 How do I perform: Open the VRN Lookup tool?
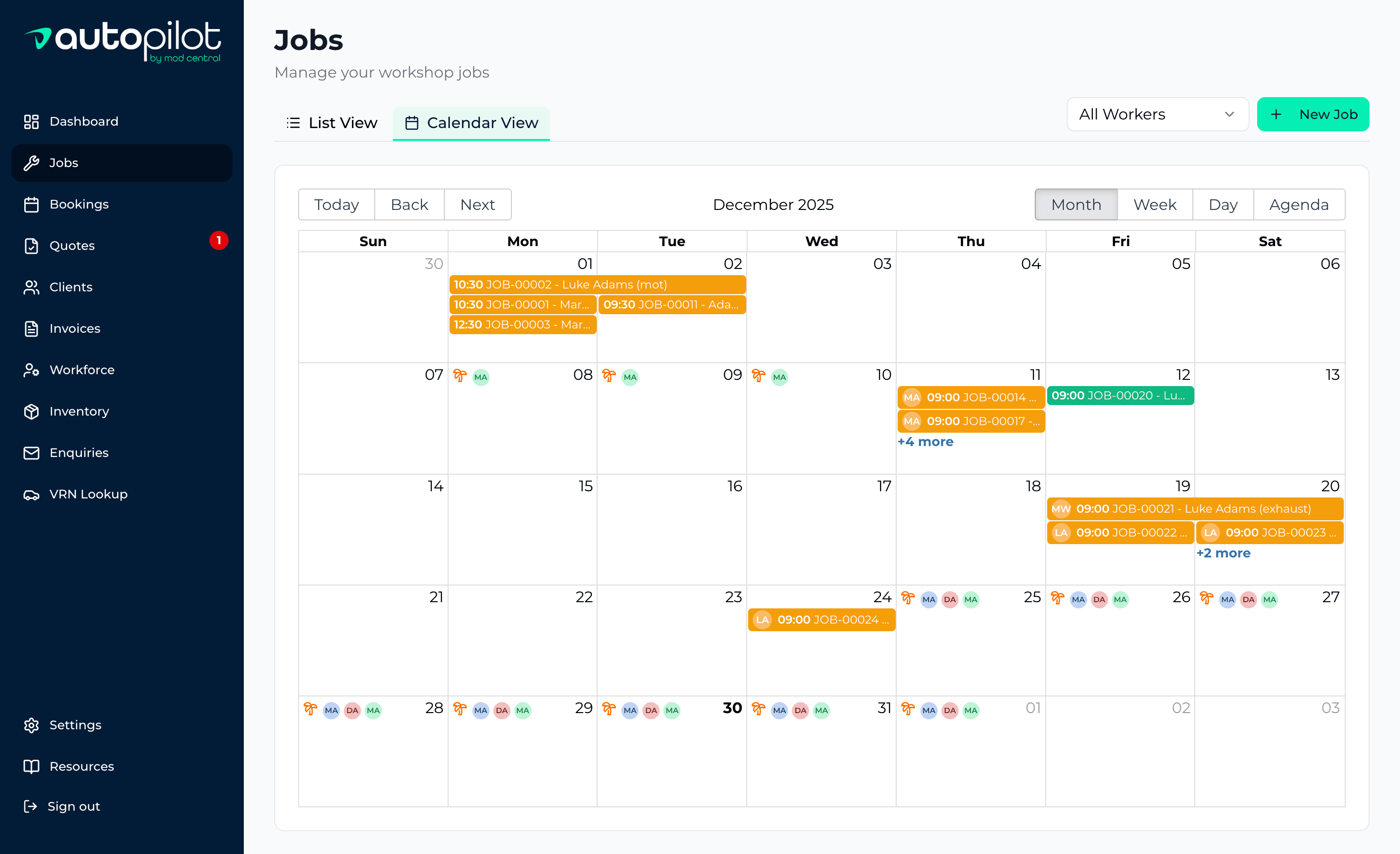click(88, 494)
